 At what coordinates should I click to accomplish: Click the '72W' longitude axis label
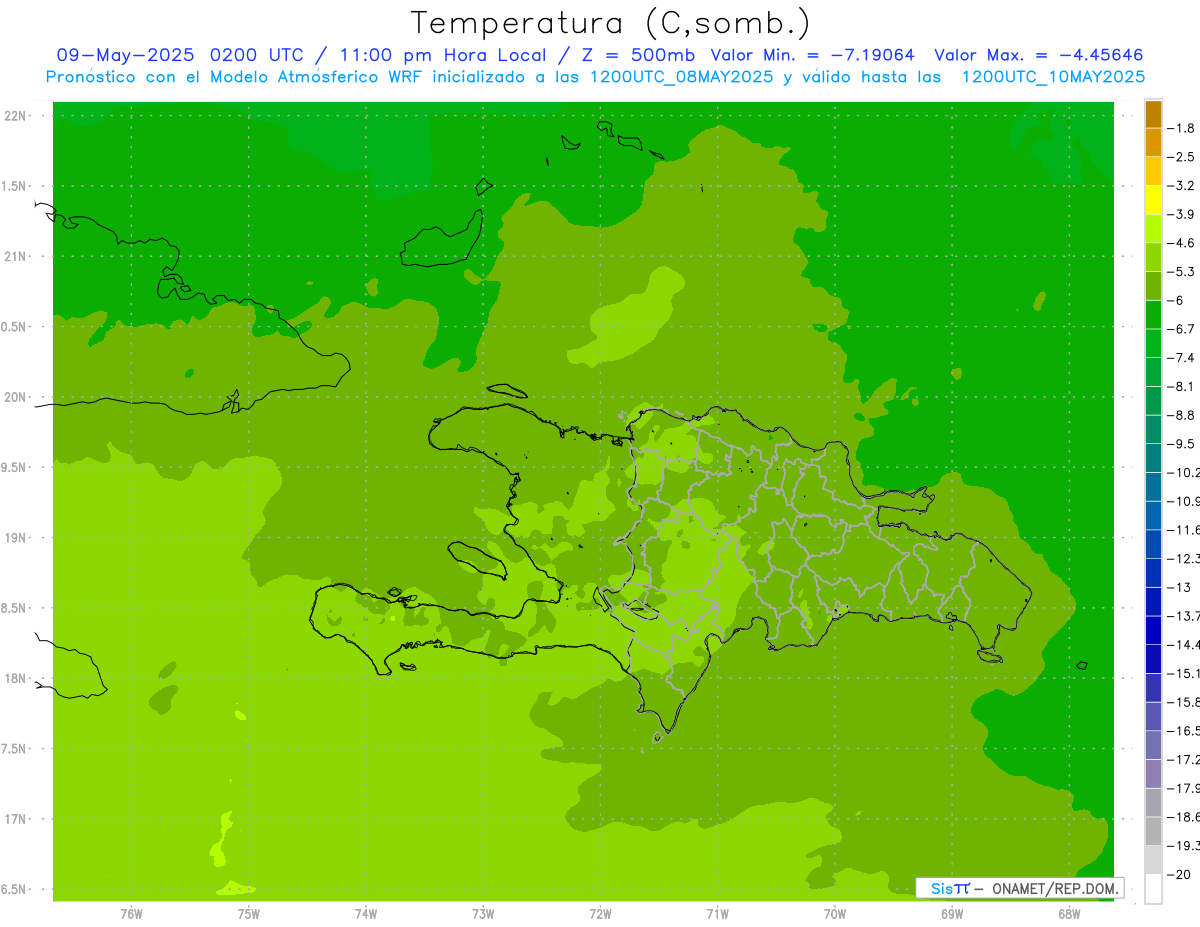pos(601,914)
